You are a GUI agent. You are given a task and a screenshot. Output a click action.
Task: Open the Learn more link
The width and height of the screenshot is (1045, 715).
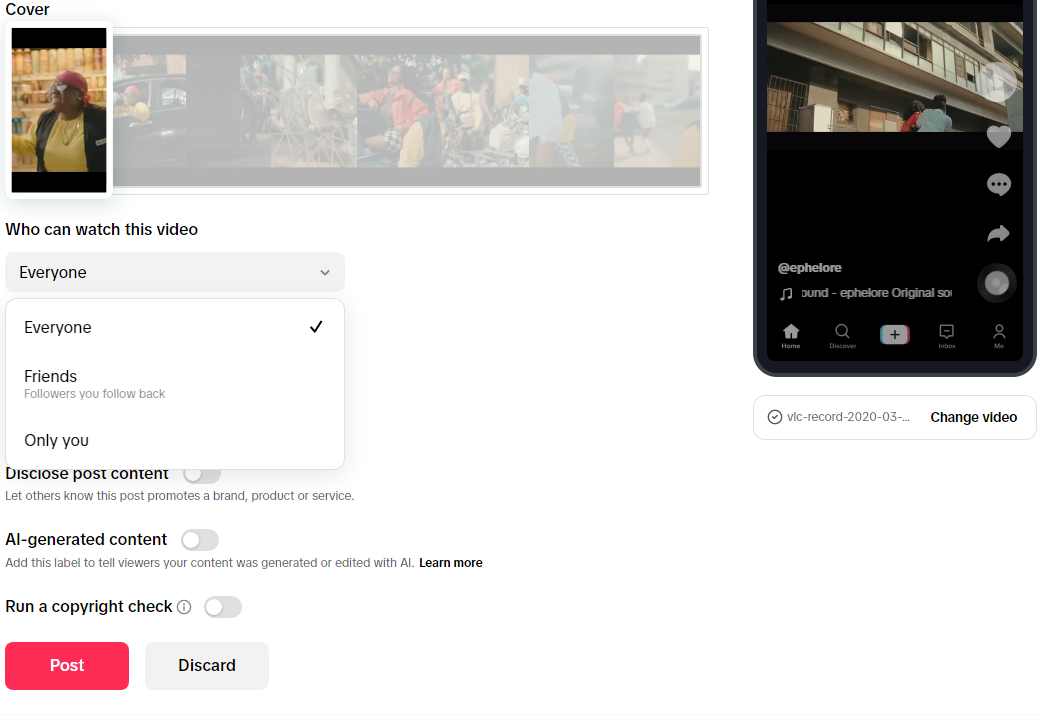point(451,563)
